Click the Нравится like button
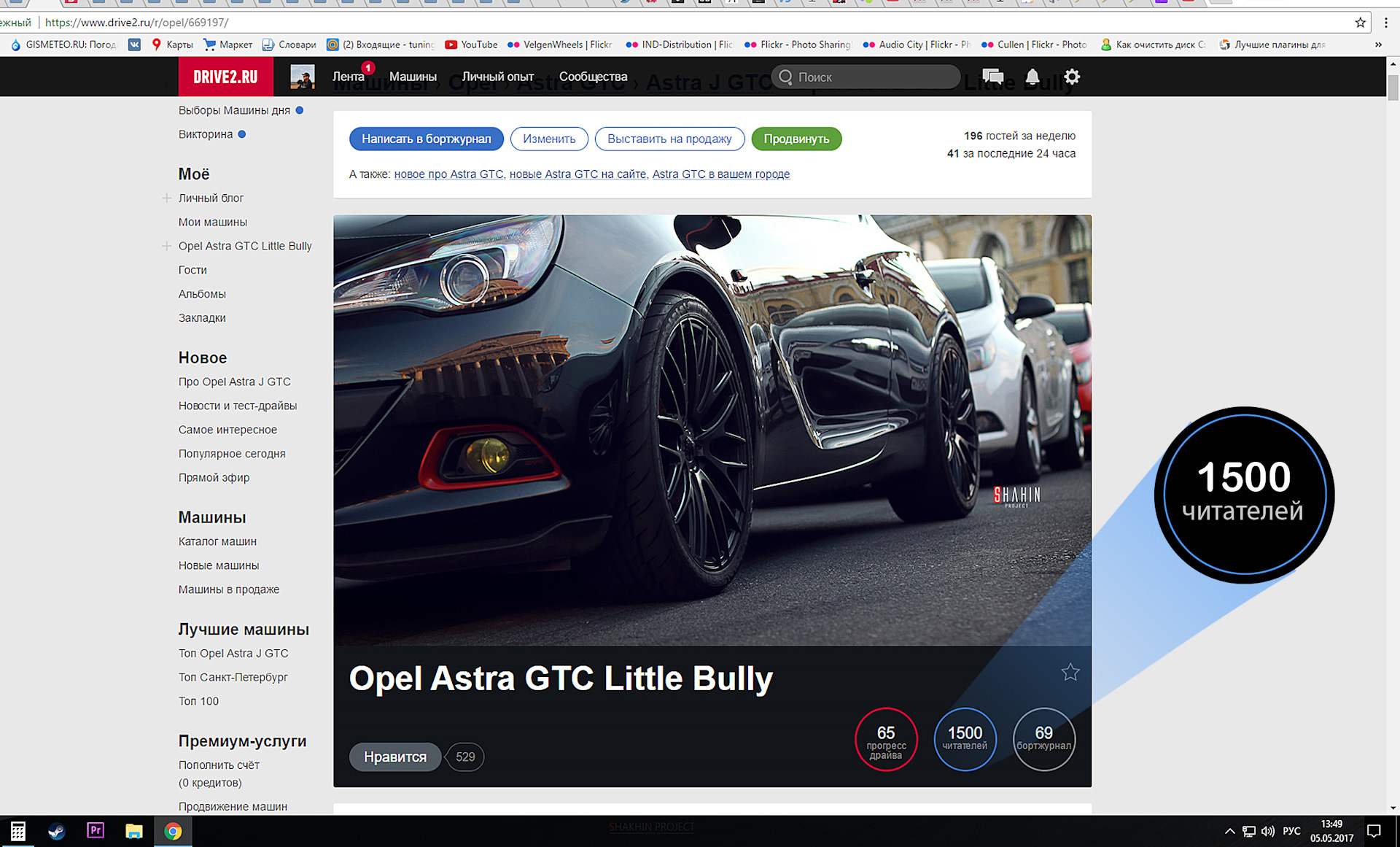 pos(395,757)
